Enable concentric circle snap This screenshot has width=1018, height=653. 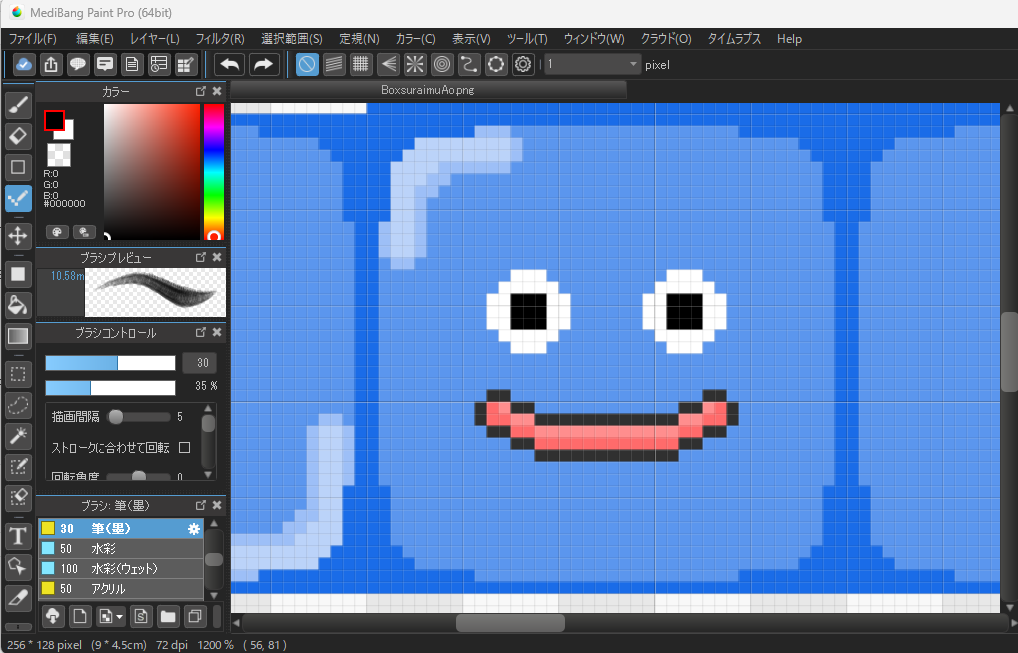click(x=442, y=64)
